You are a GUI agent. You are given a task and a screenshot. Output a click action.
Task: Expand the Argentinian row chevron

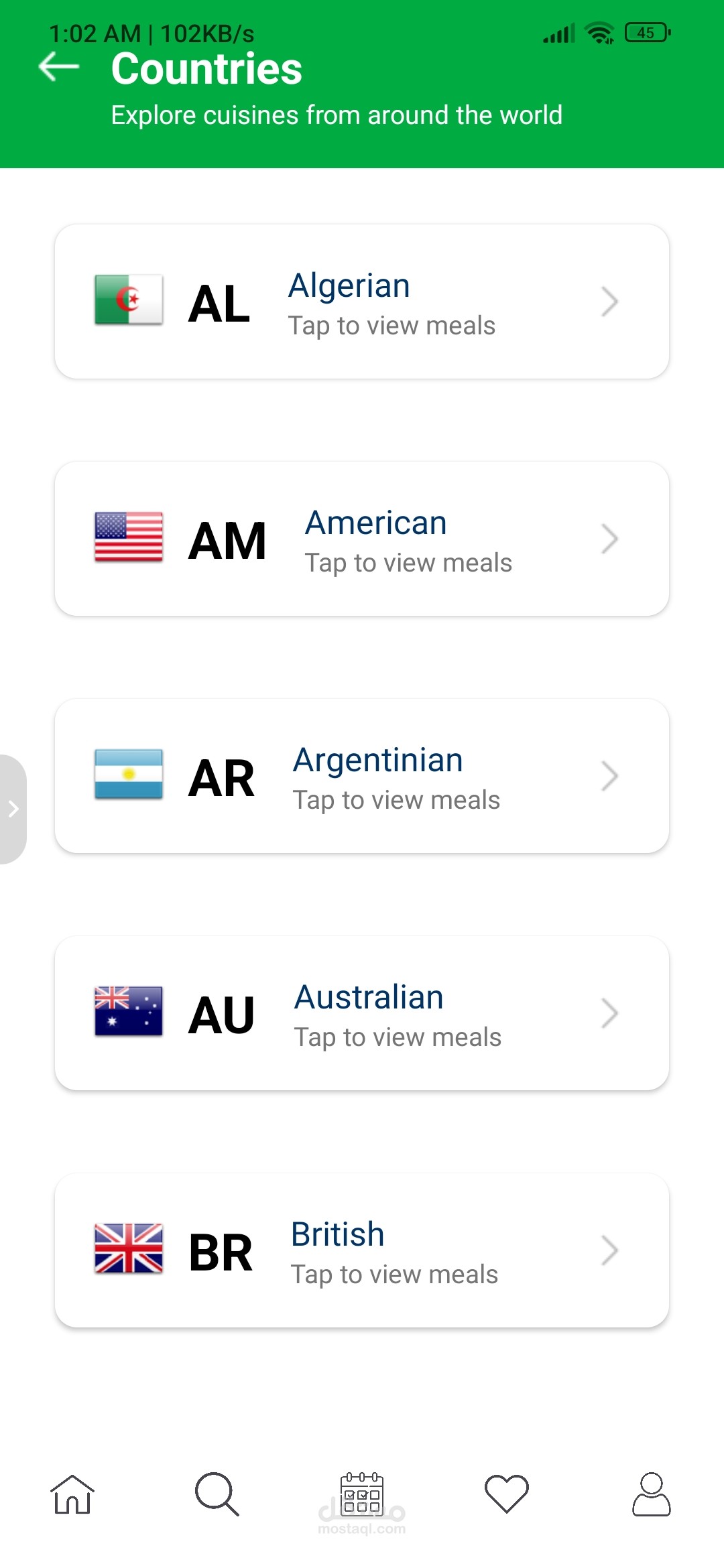pyautogui.click(x=609, y=776)
